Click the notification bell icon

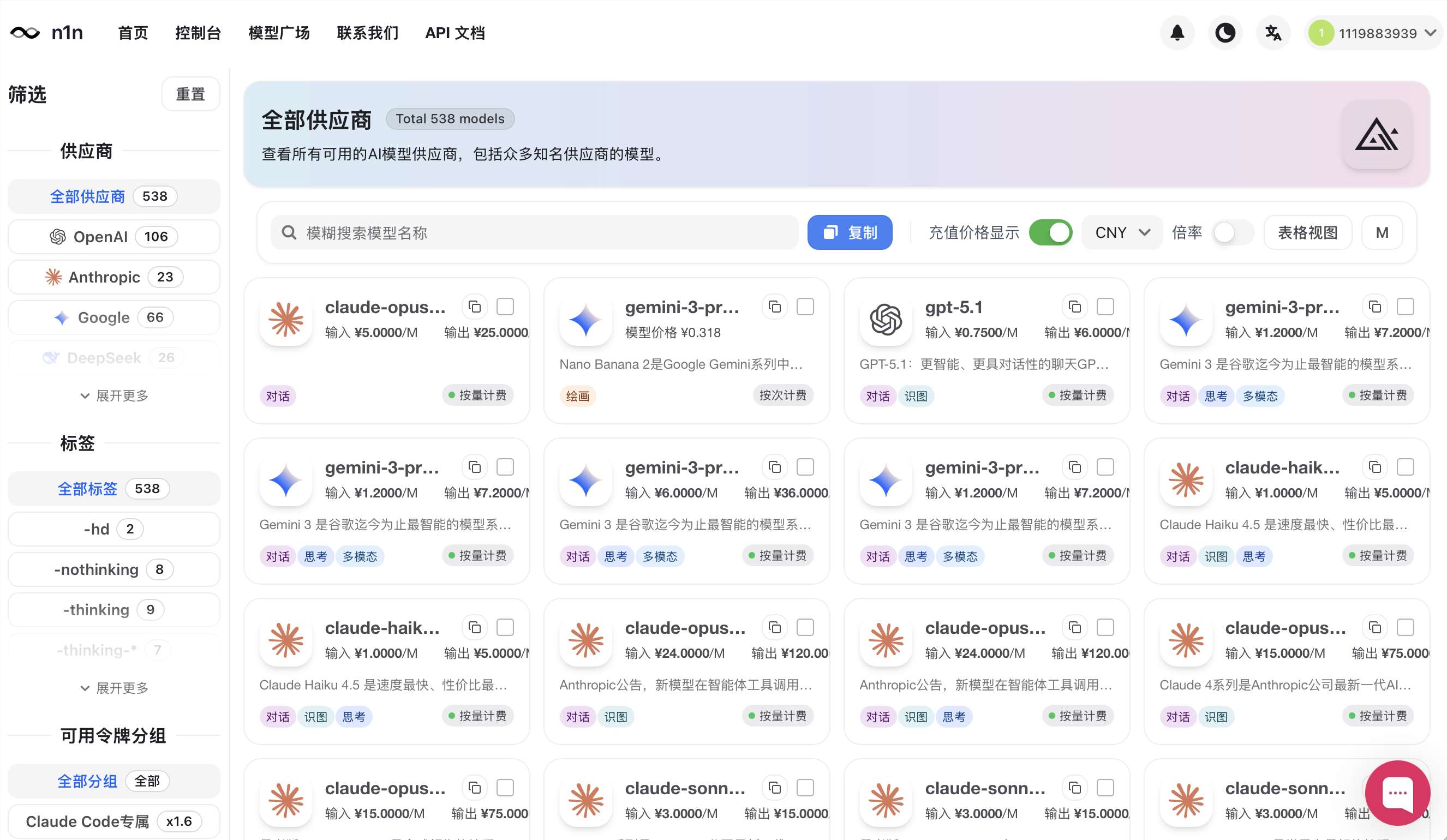pos(1177,33)
